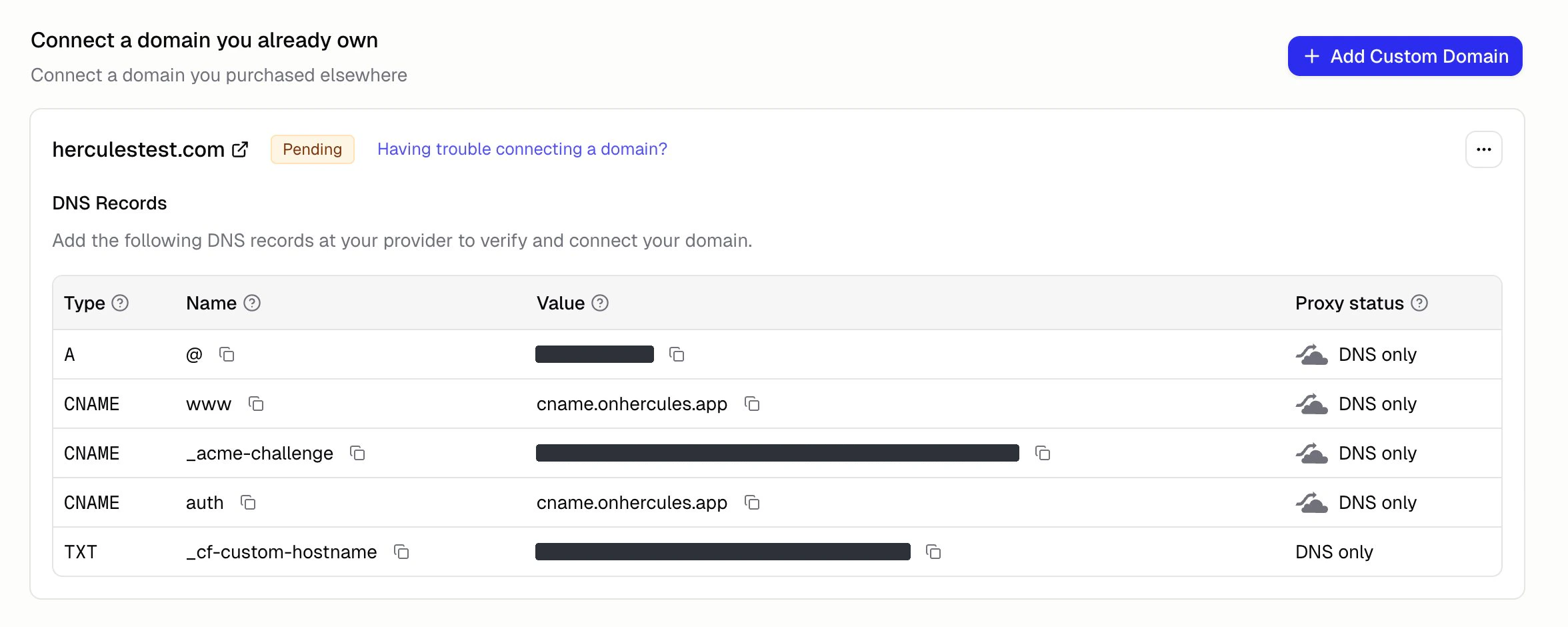Open Having trouble connecting a domain link

(522, 149)
